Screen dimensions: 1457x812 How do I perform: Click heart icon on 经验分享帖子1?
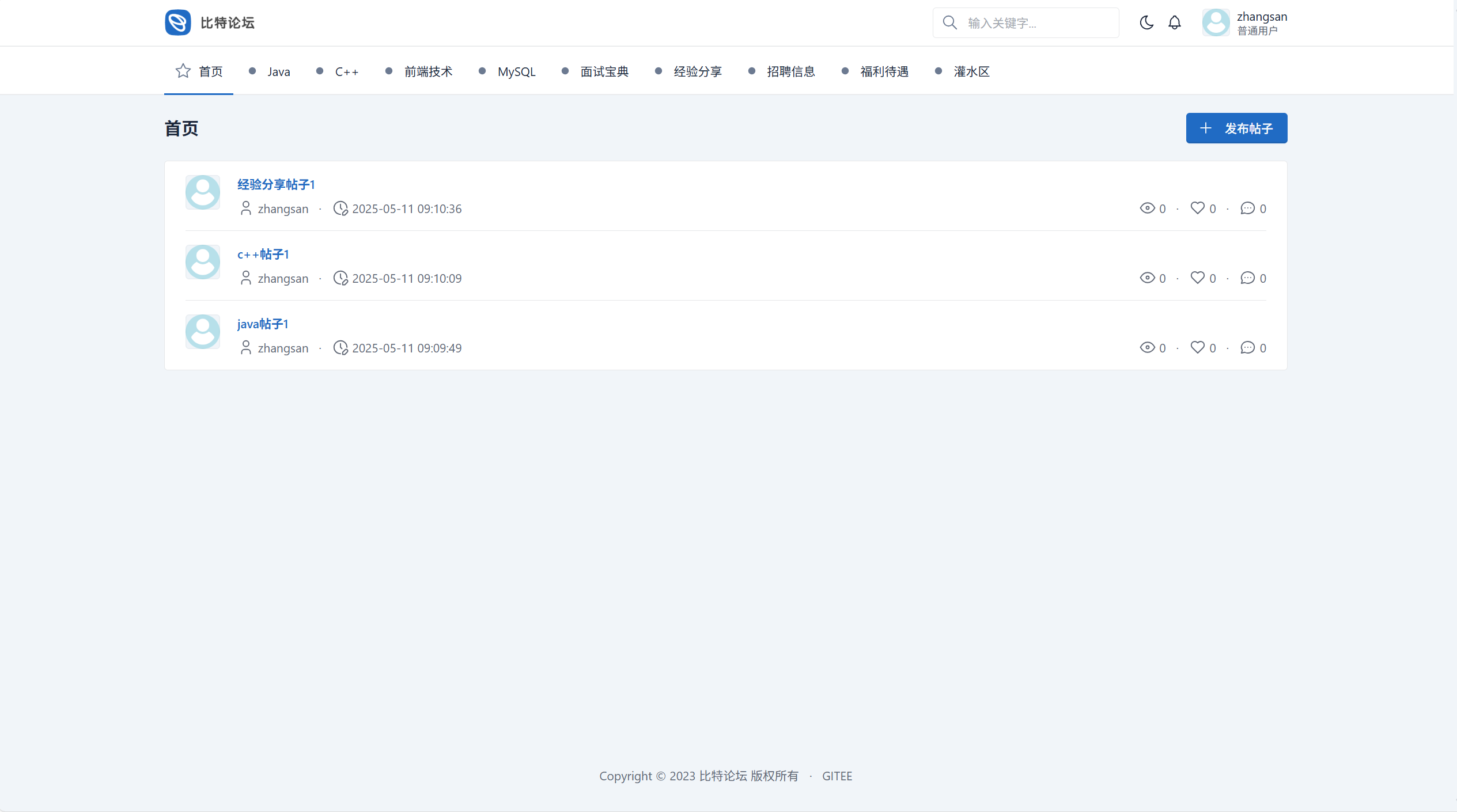[1197, 208]
